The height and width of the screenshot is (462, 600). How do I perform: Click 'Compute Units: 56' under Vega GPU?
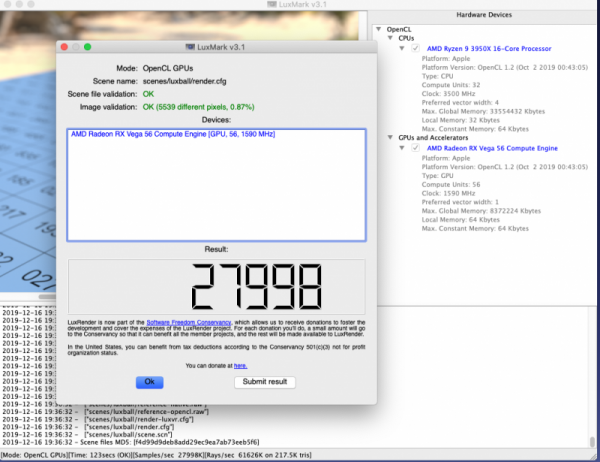(x=451, y=184)
